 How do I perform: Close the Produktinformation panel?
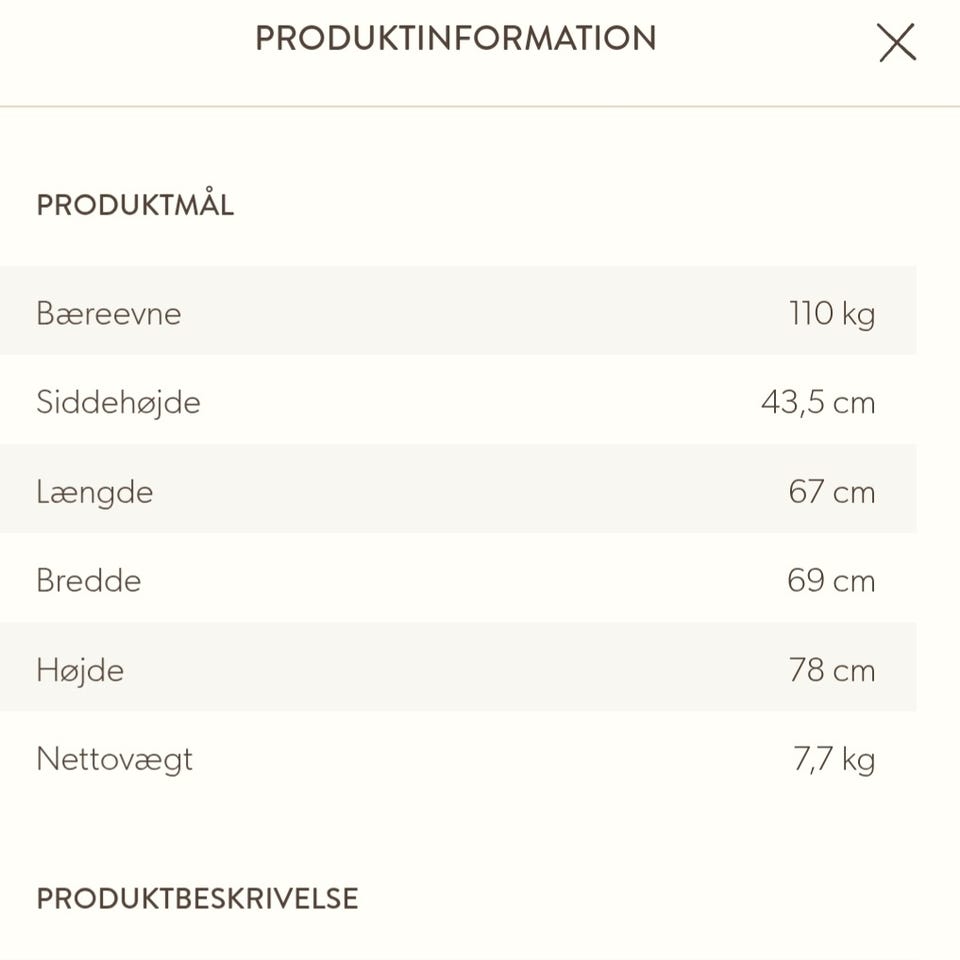[896, 43]
